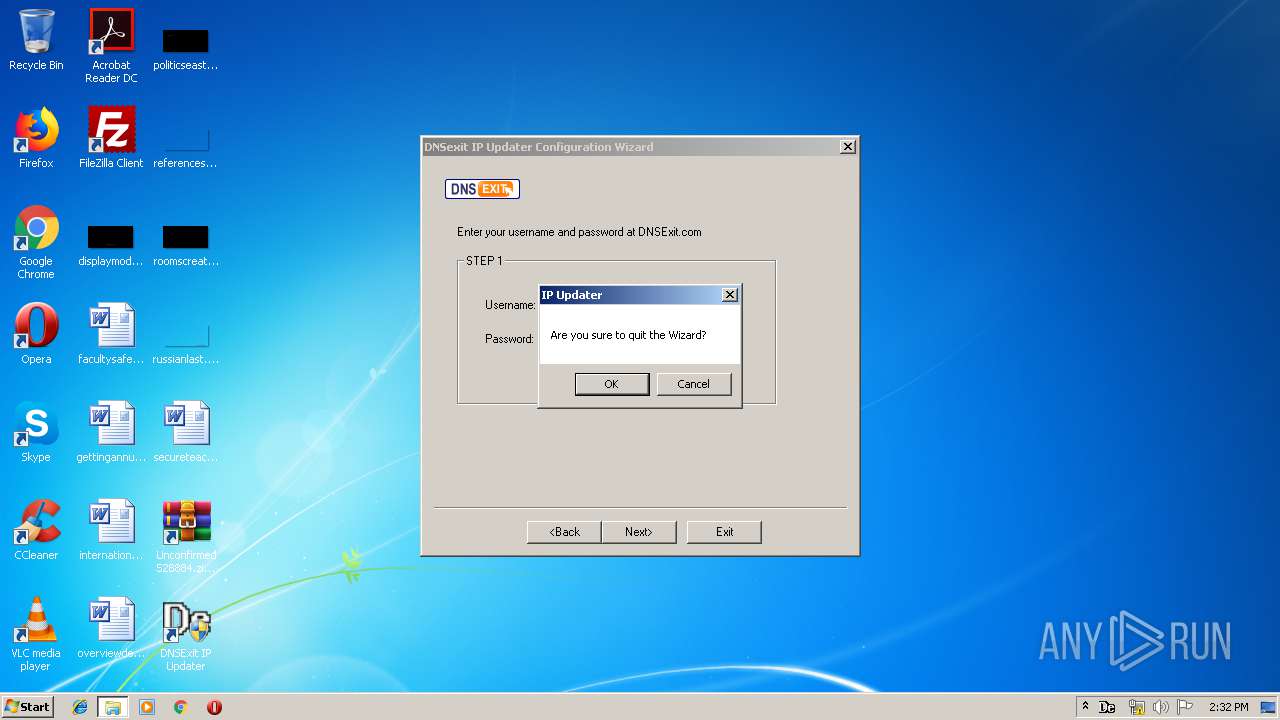Launch Opera from desktop shortcut
Viewport: 1280px width, 720px height.
36,334
